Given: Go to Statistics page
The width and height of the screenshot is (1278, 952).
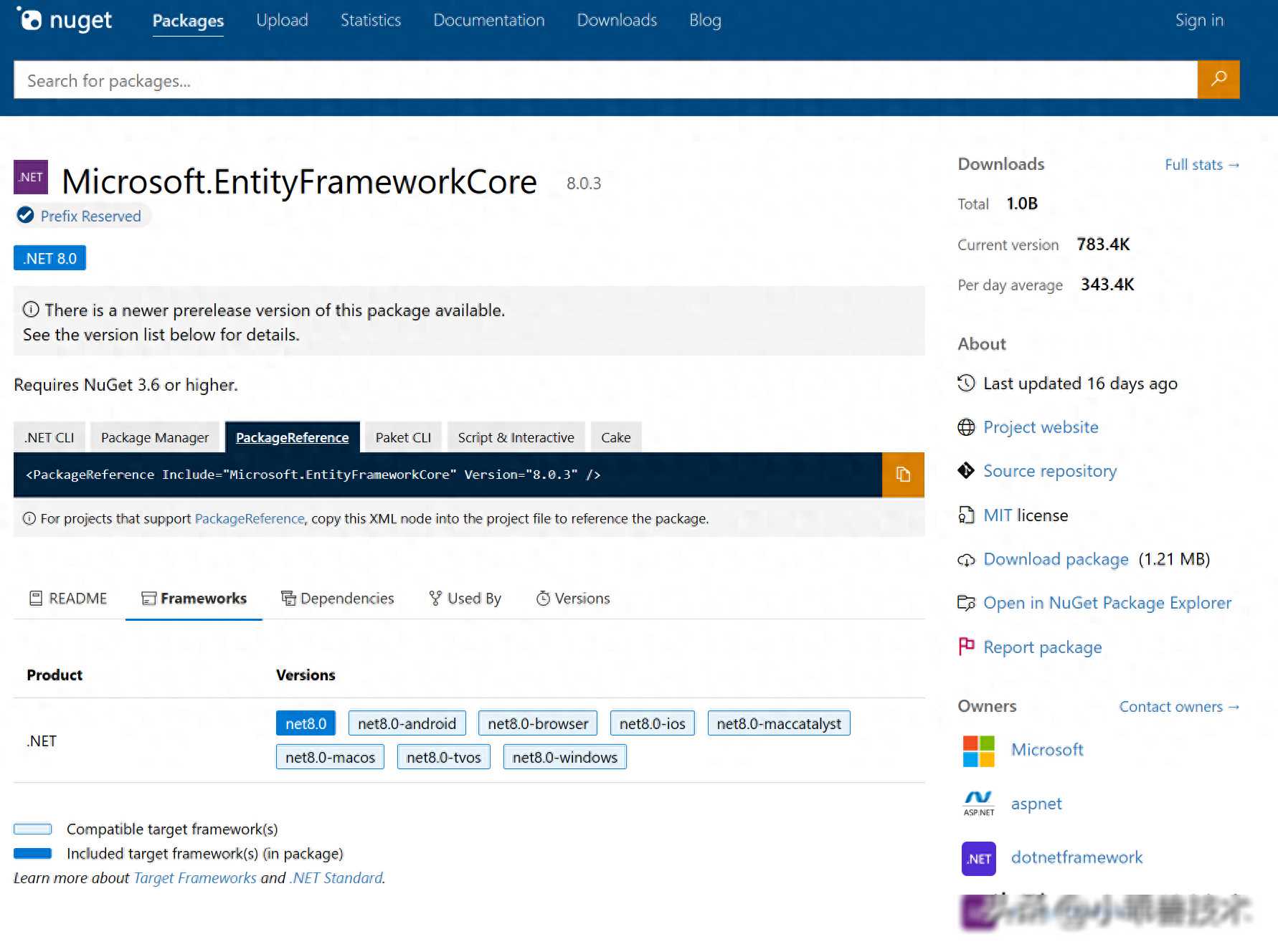Looking at the screenshot, I should (x=371, y=20).
